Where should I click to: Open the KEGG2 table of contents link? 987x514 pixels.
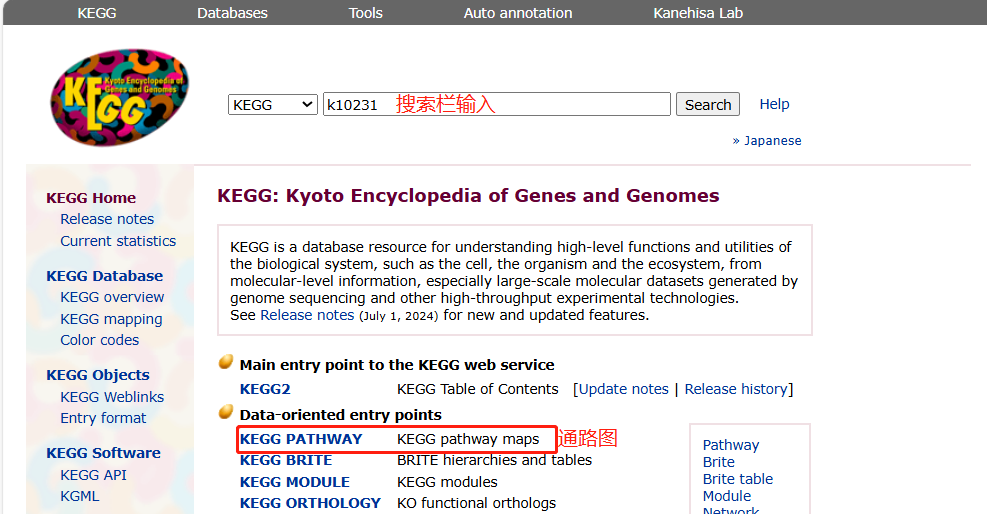[x=265, y=389]
